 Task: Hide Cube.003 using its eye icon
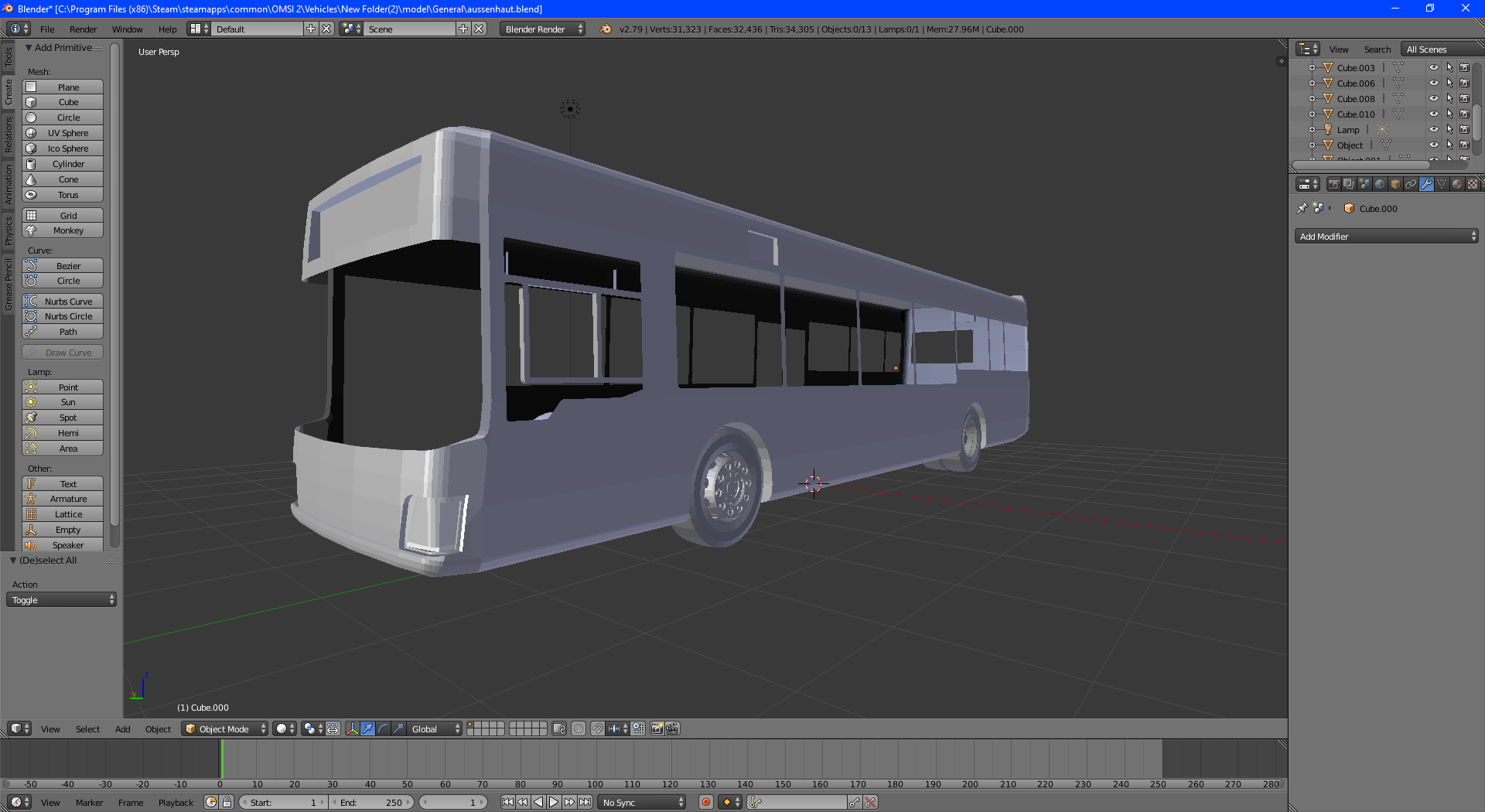coord(1433,67)
